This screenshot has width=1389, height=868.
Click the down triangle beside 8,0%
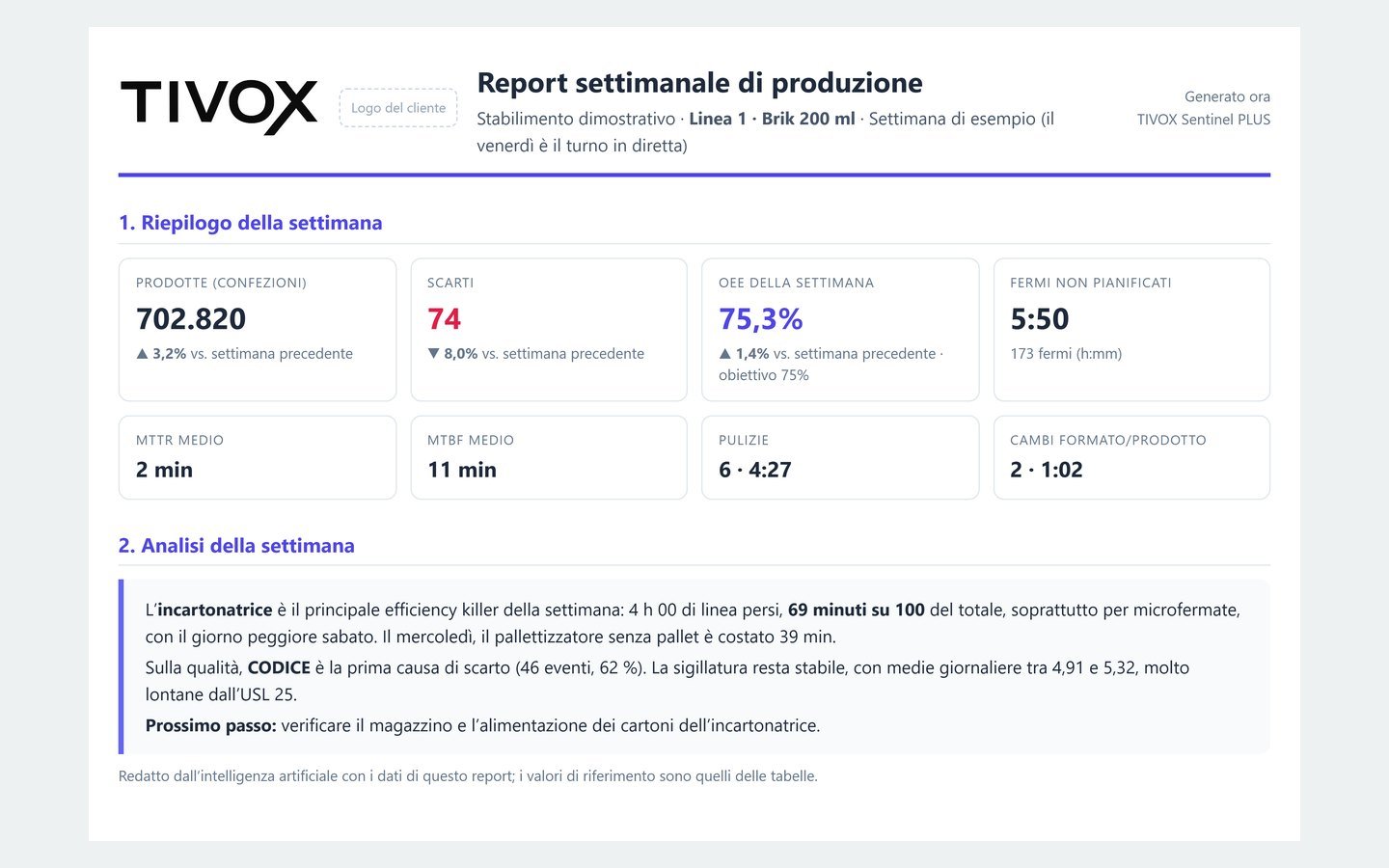(x=434, y=354)
